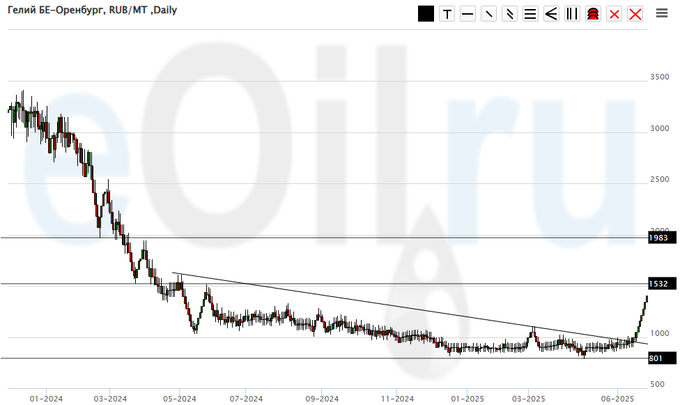Click the larger red X clear-all icon
Screen dimensions: 680x405
[x=635, y=14]
